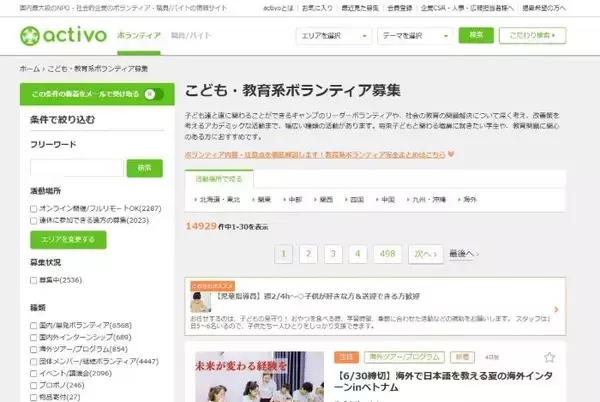Click the 児童指導員 listing small thumbnail
This screenshot has width=600, height=402.
[201, 302]
